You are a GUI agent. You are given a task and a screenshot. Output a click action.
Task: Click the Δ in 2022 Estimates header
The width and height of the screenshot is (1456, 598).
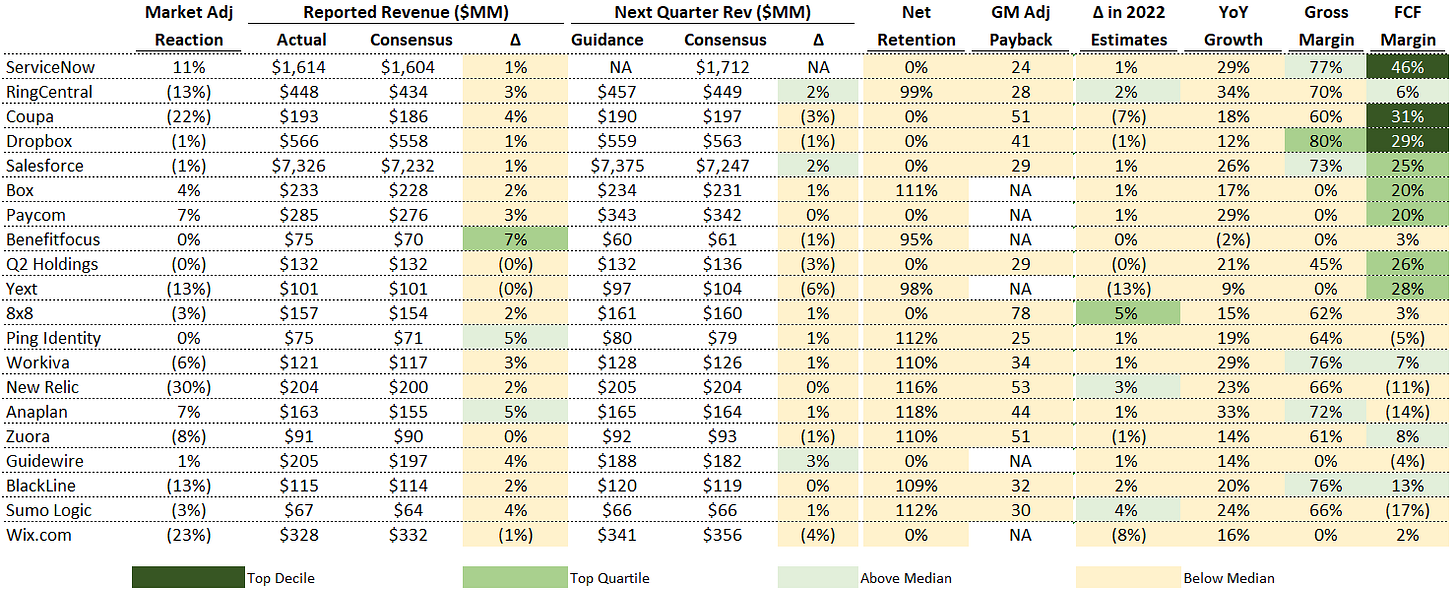click(x=1128, y=26)
